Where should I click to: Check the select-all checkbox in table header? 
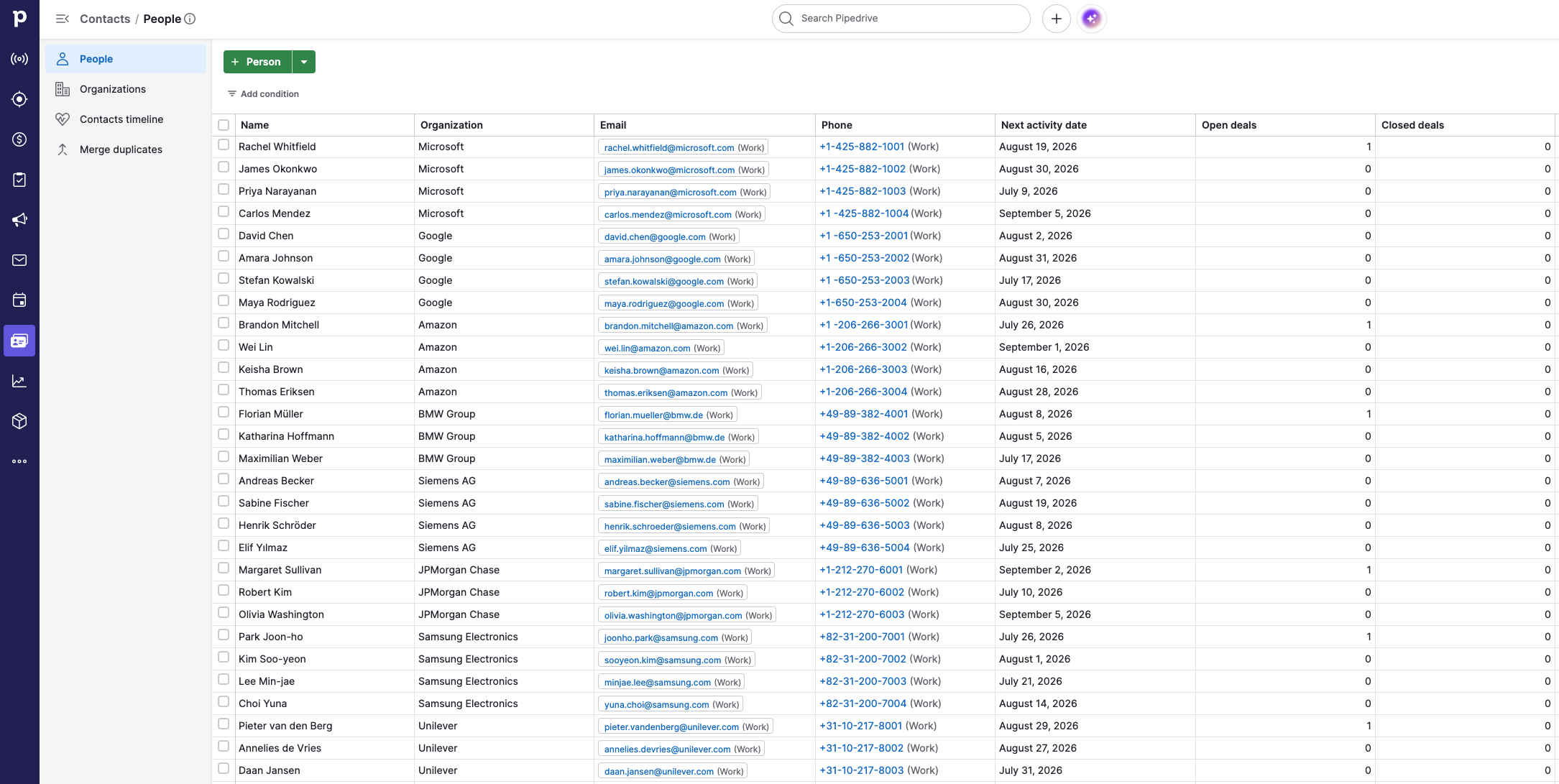[224, 125]
